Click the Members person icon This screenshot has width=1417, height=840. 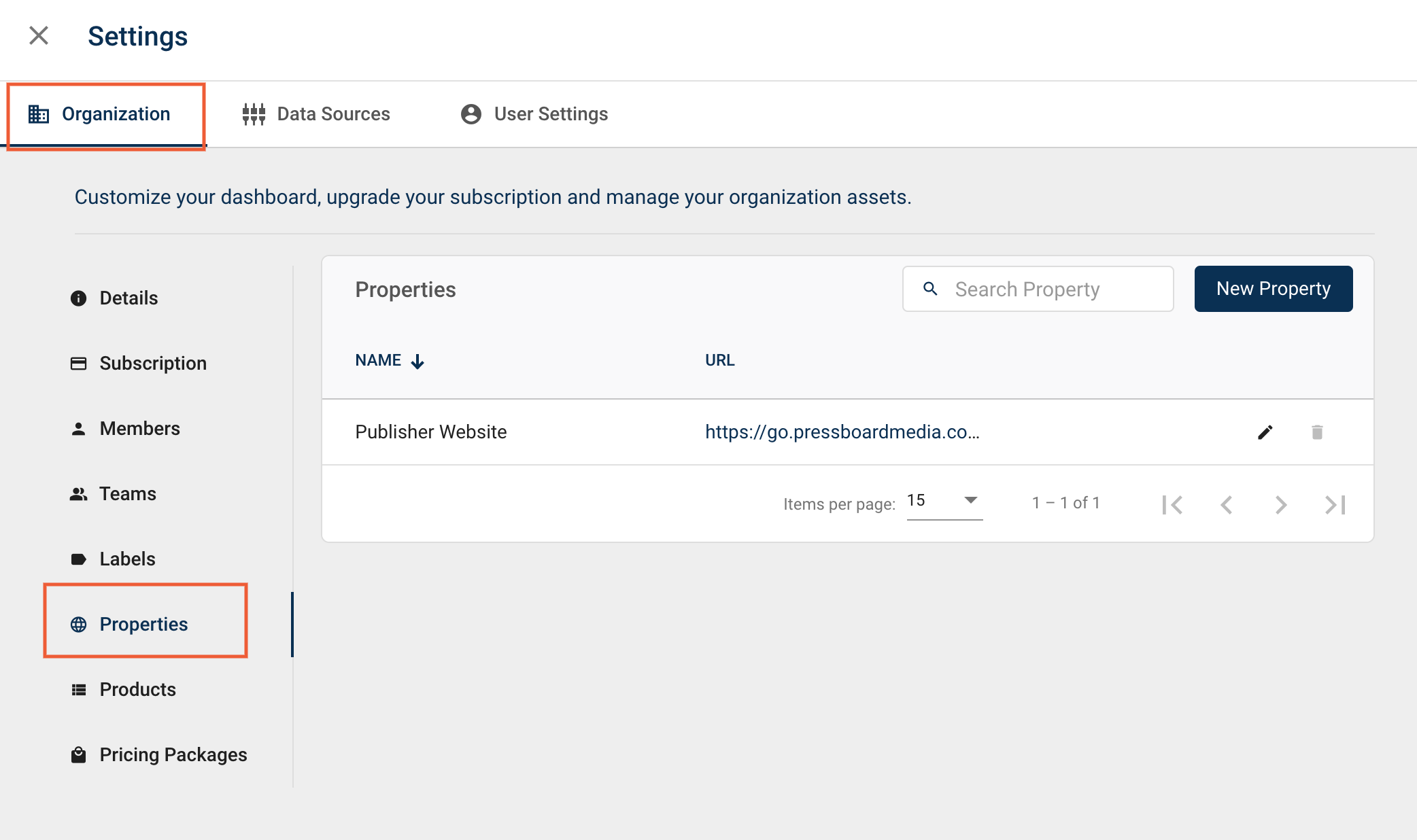79,429
